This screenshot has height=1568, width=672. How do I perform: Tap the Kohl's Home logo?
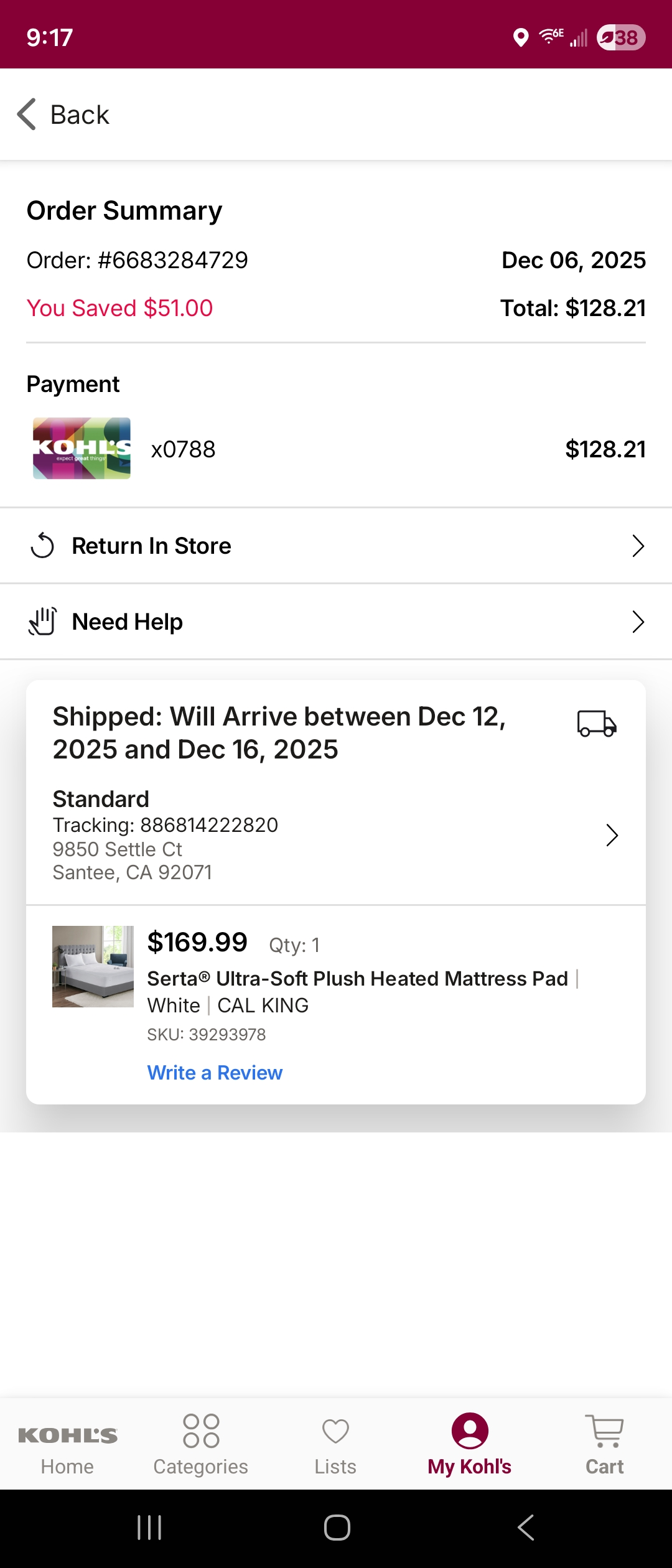click(67, 1435)
